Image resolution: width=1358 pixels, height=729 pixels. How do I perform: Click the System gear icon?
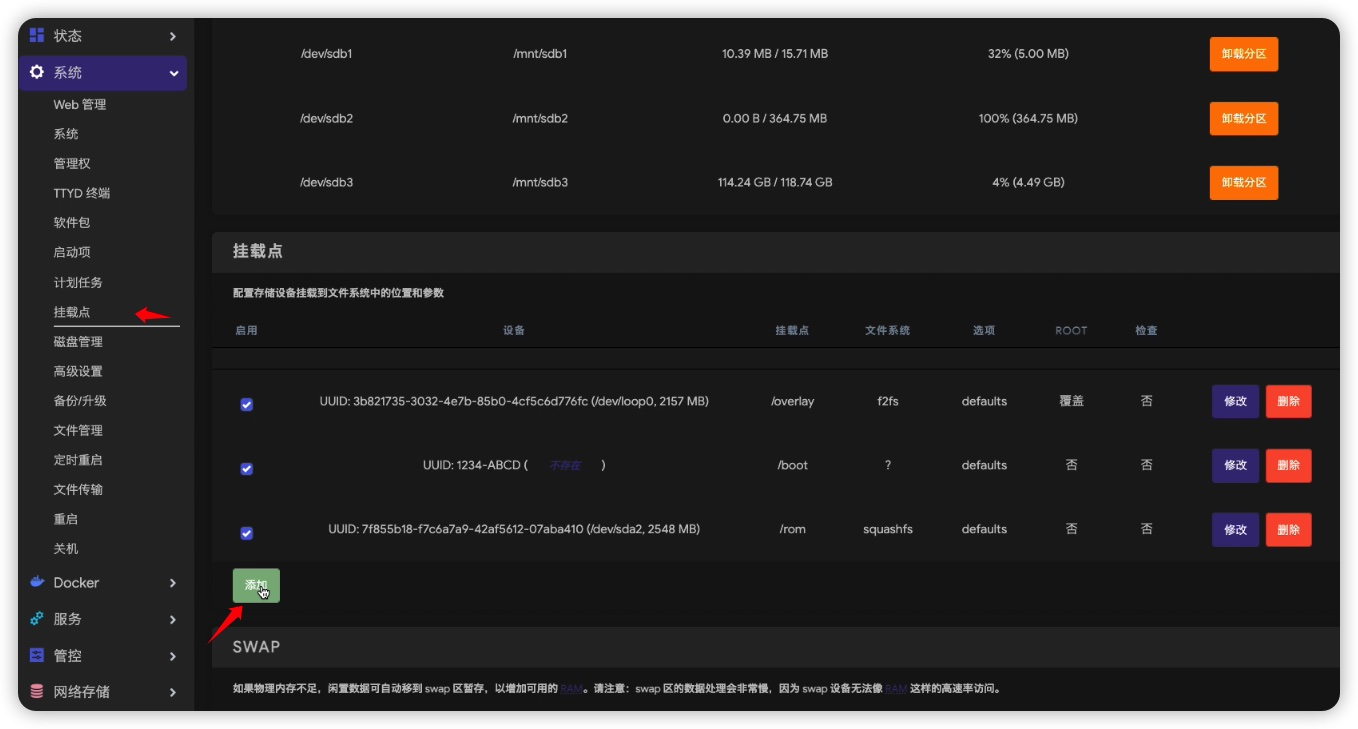coord(37,73)
